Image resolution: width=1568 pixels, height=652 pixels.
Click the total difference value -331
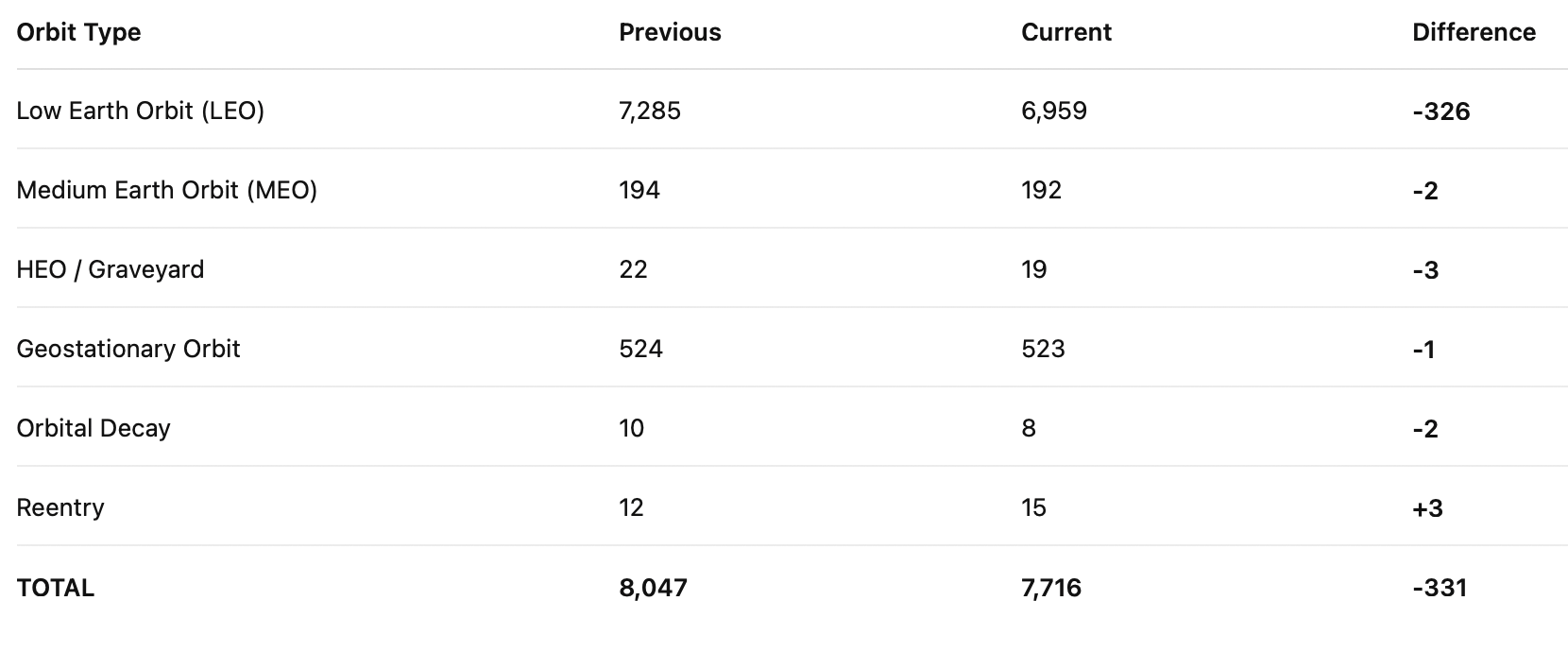coord(1440,588)
